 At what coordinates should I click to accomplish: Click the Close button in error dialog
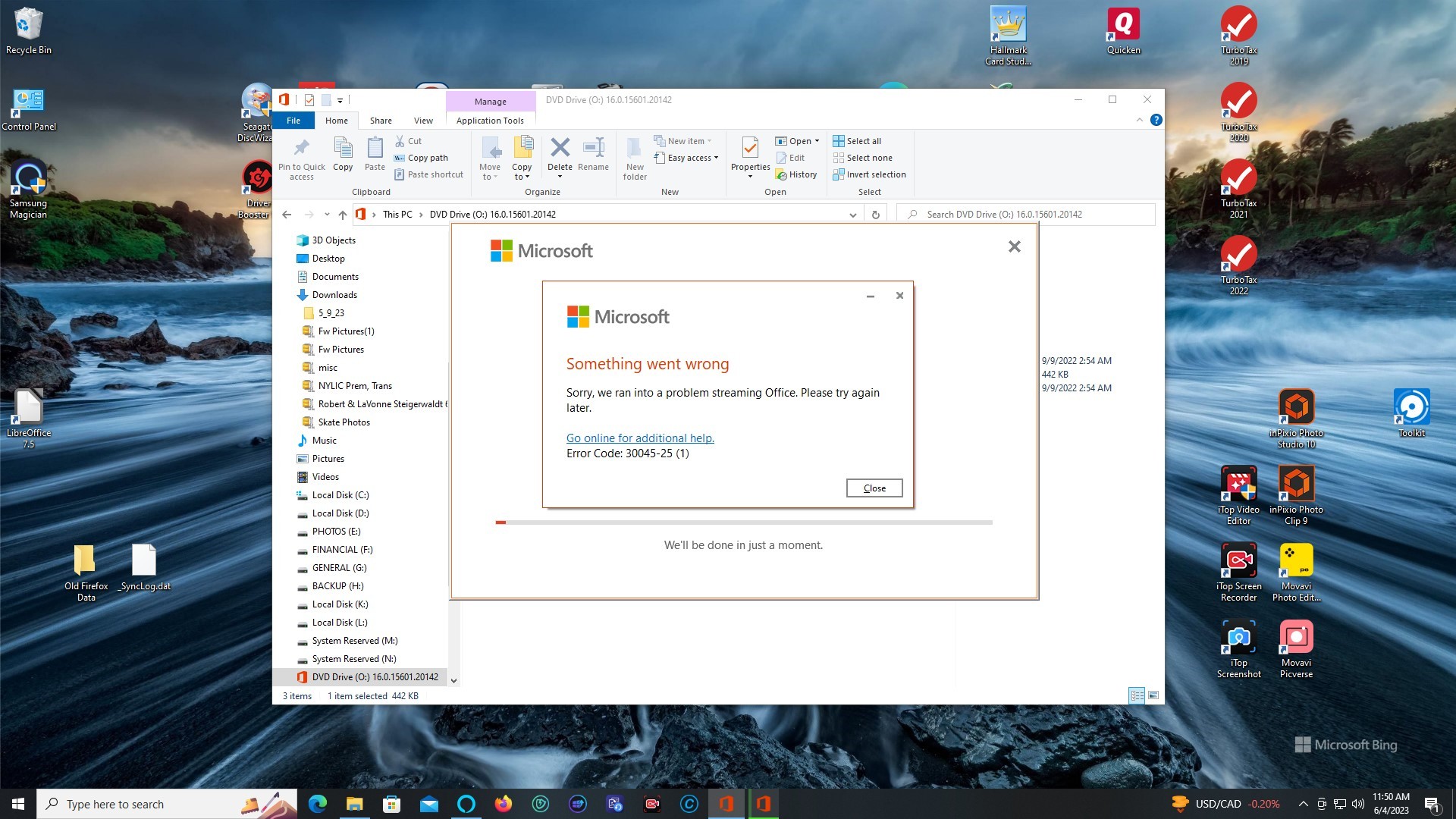[874, 488]
